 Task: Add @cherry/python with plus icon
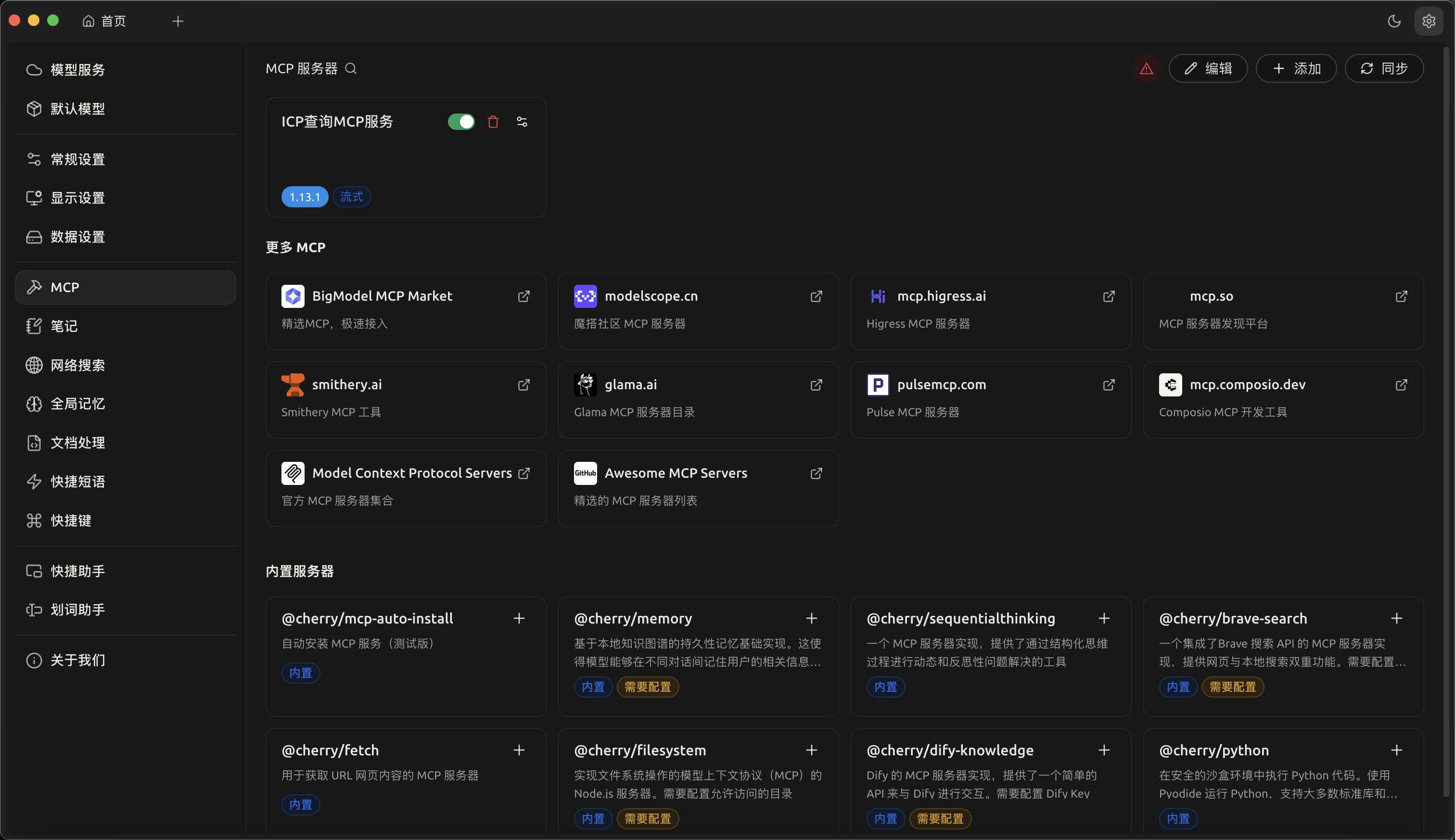[1397, 750]
